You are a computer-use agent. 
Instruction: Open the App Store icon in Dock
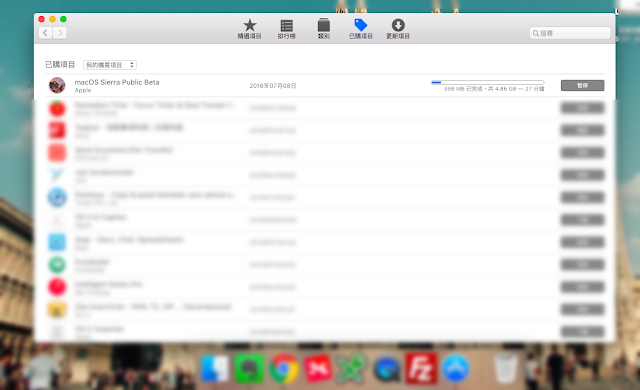point(456,369)
